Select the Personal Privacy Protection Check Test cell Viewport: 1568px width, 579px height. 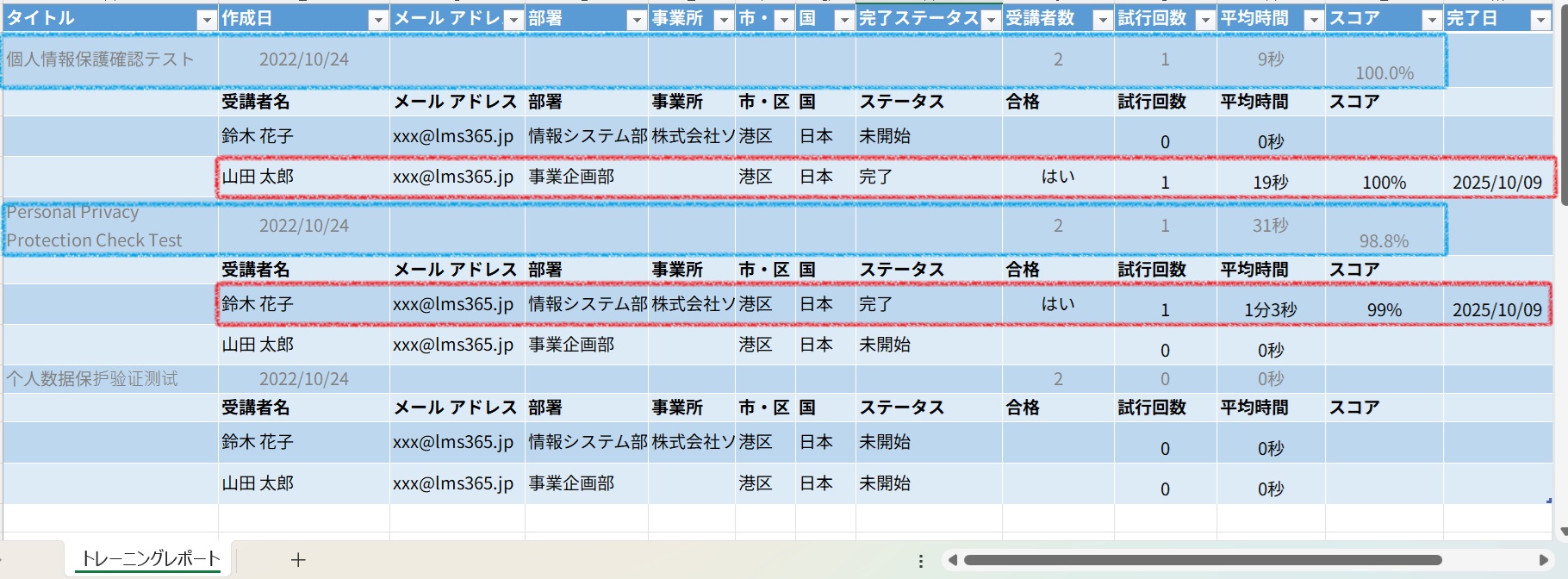tap(110, 227)
